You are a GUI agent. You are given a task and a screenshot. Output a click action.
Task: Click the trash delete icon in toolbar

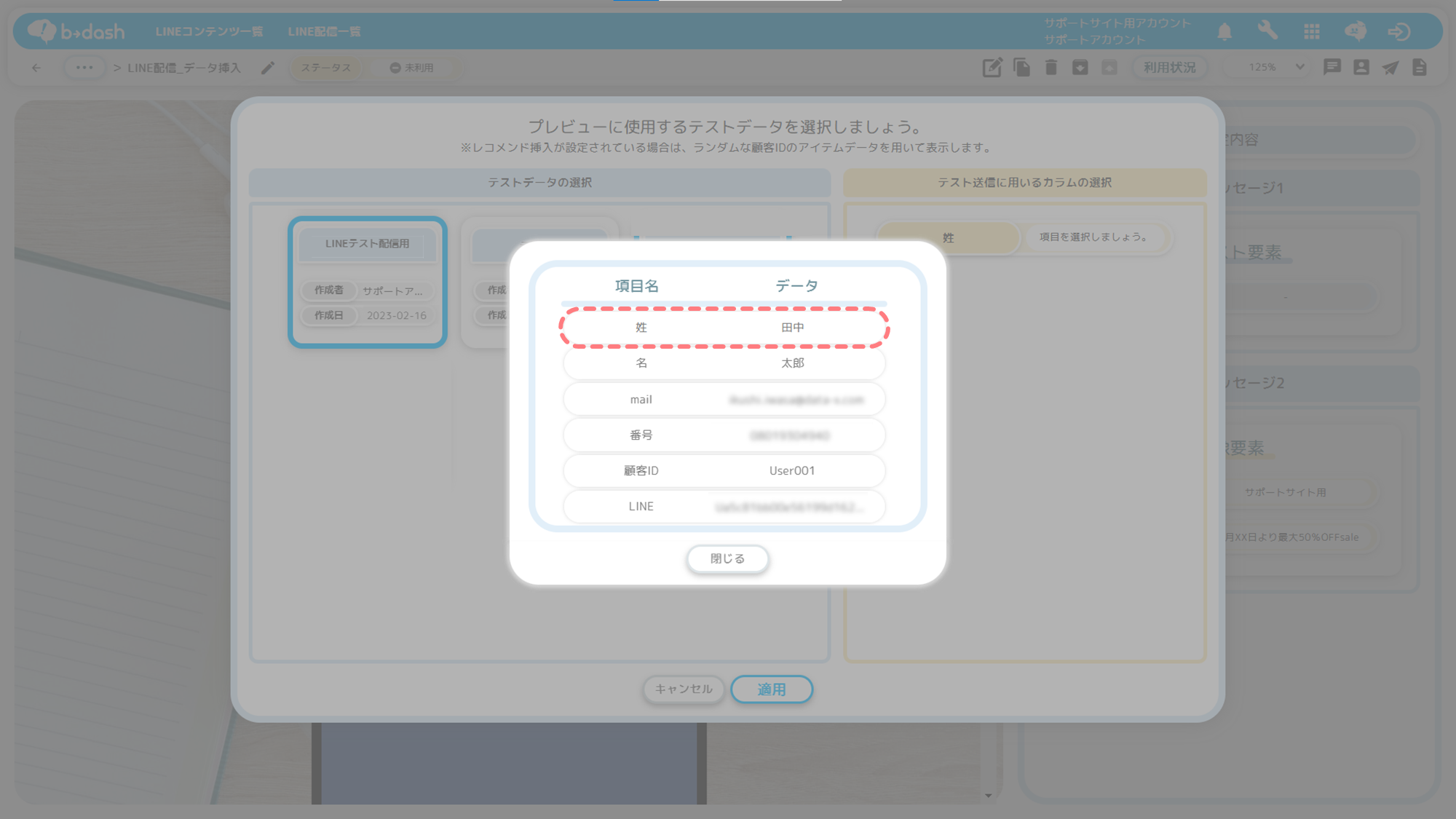pyautogui.click(x=1051, y=68)
